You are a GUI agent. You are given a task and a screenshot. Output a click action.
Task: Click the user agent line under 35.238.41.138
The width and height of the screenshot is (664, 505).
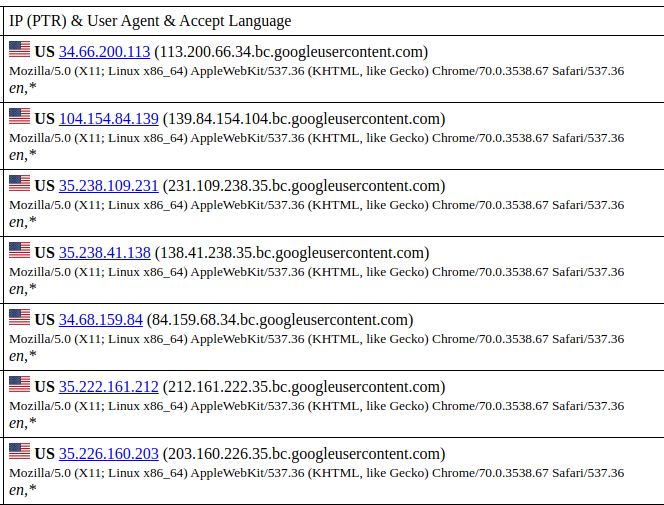click(317, 272)
